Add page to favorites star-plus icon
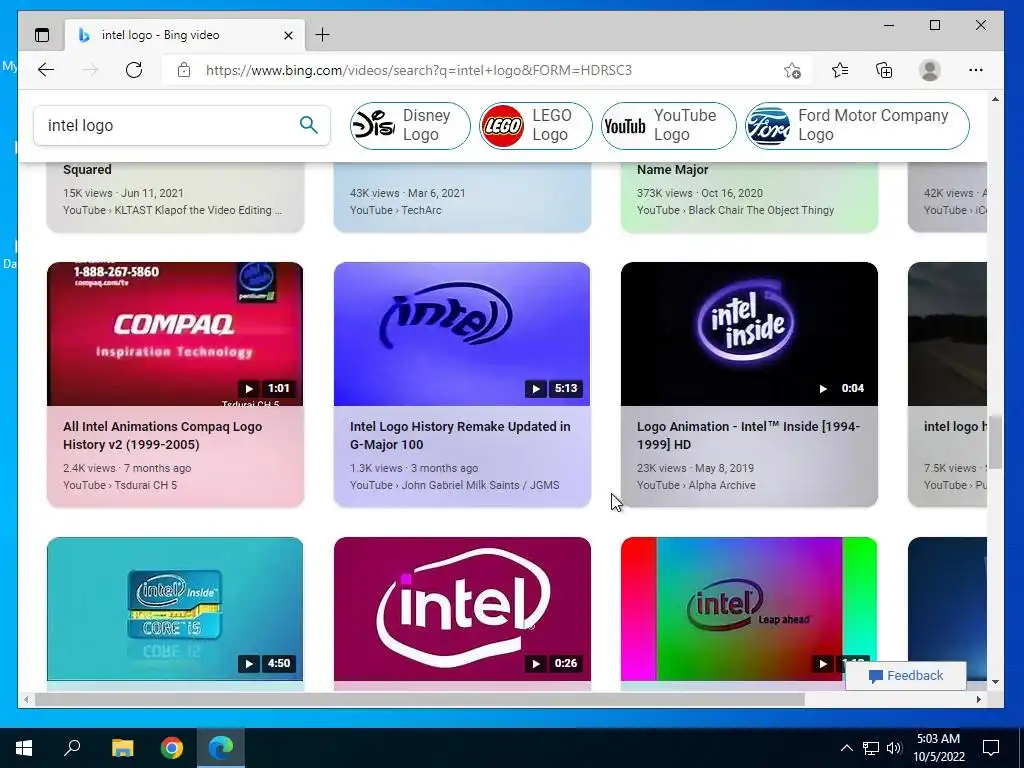This screenshot has height=768, width=1024. (x=792, y=70)
